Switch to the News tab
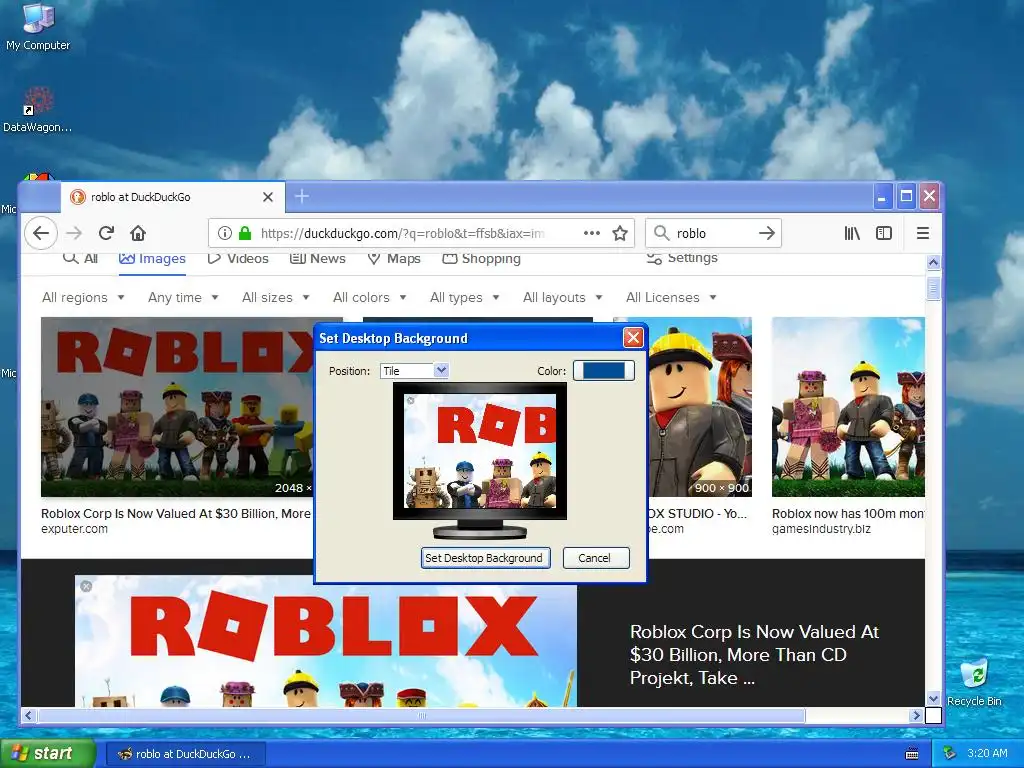This screenshot has width=1024, height=768. pos(317,259)
